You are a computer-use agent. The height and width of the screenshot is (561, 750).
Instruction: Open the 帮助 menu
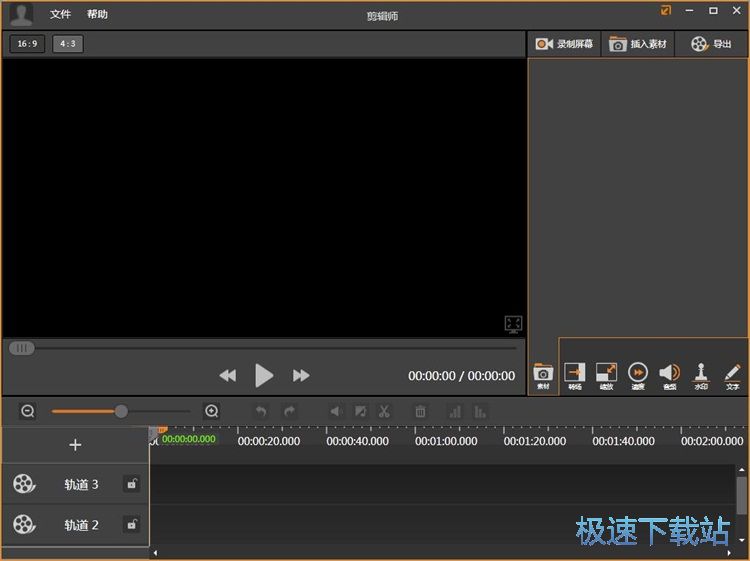tap(97, 14)
